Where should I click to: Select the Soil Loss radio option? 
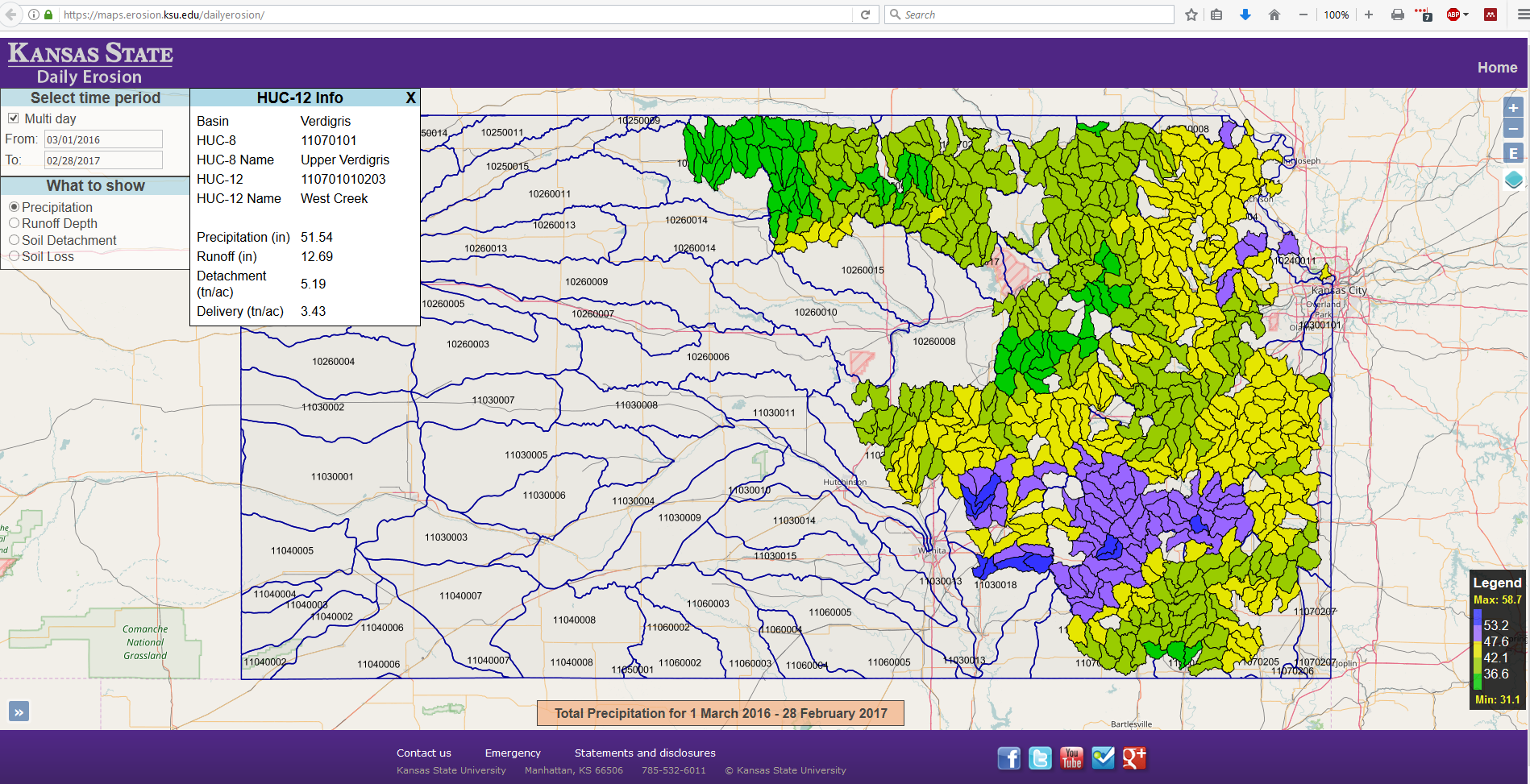pos(14,256)
